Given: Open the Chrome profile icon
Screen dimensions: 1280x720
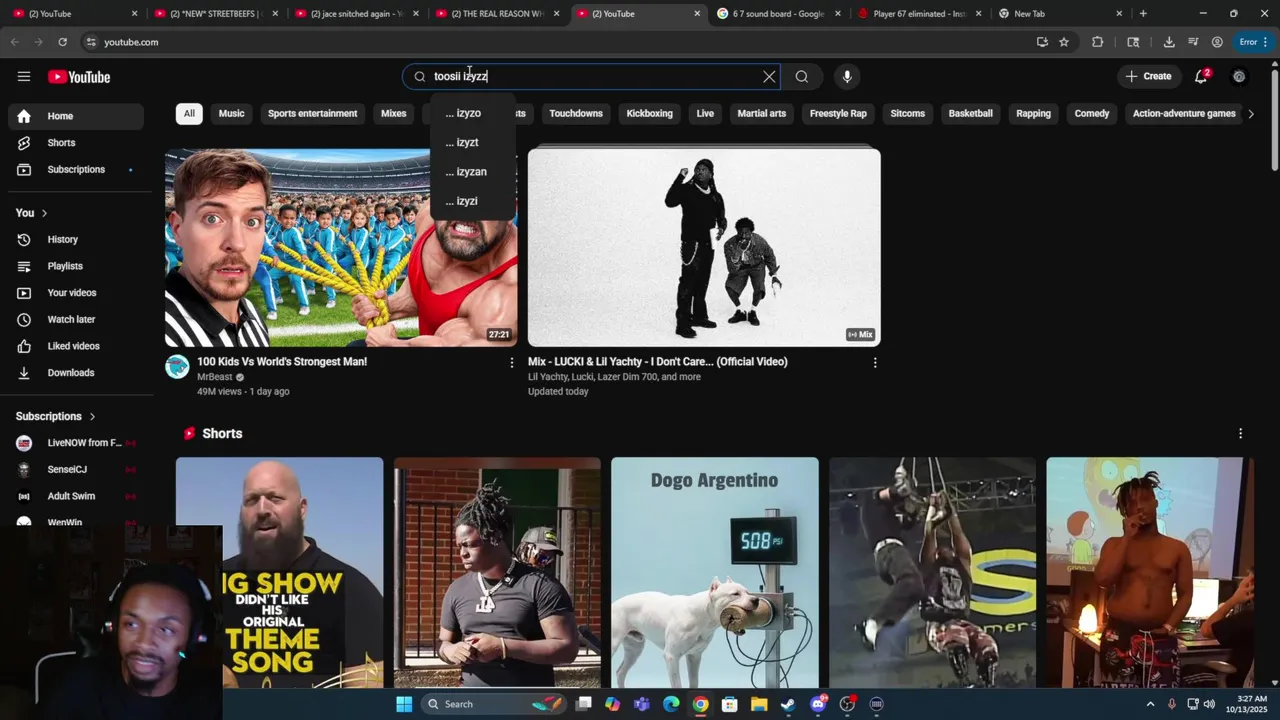Looking at the screenshot, I should tap(1217, 42).
